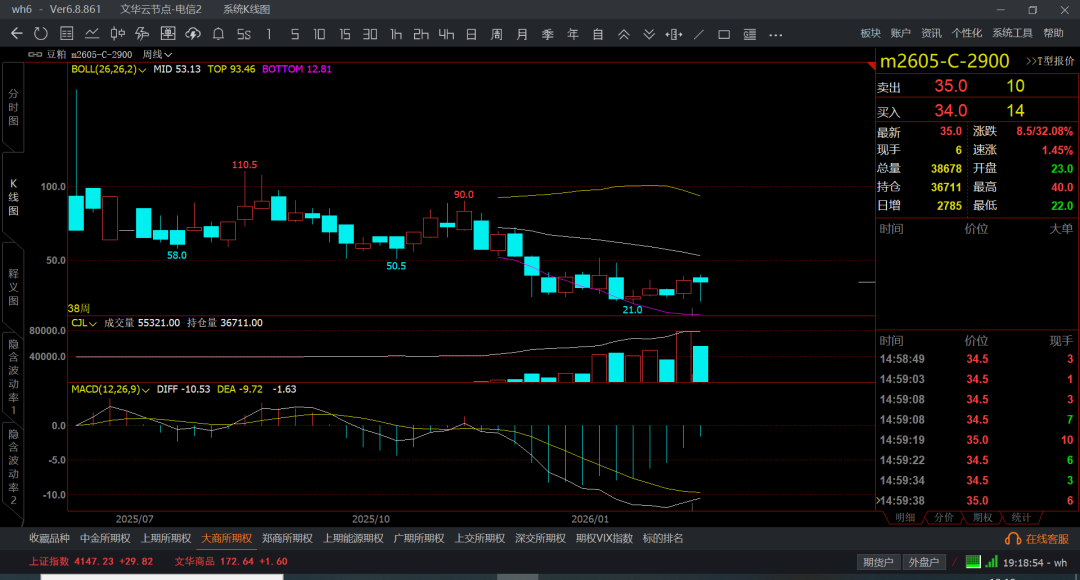Open the T型报价 link
Image resolution: width=1080 pixels, height=580 pixels.
pyautogui.click(x=1049, y=62)
